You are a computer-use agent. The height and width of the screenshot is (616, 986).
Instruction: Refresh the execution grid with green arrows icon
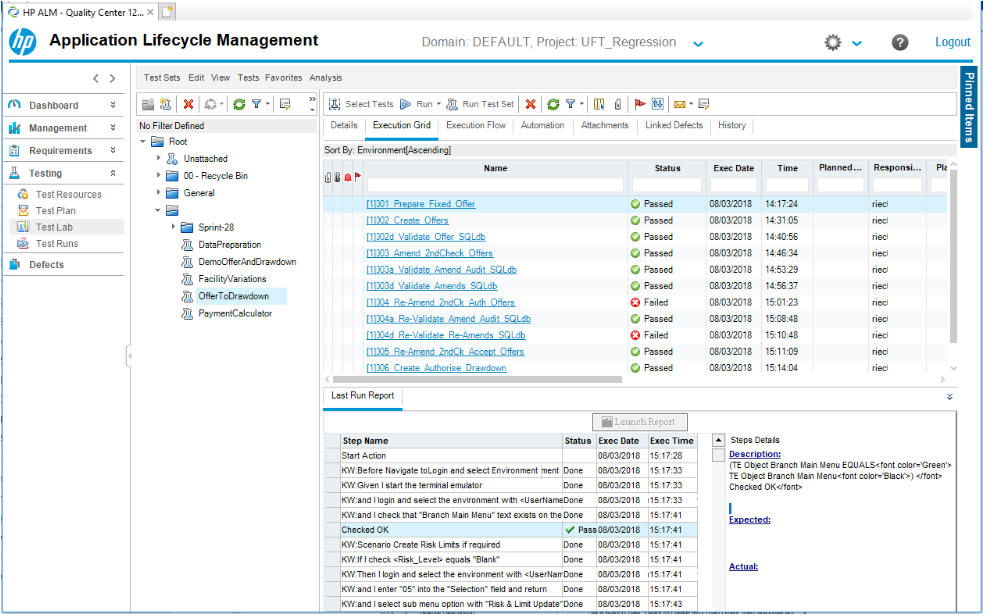(552, 104)
